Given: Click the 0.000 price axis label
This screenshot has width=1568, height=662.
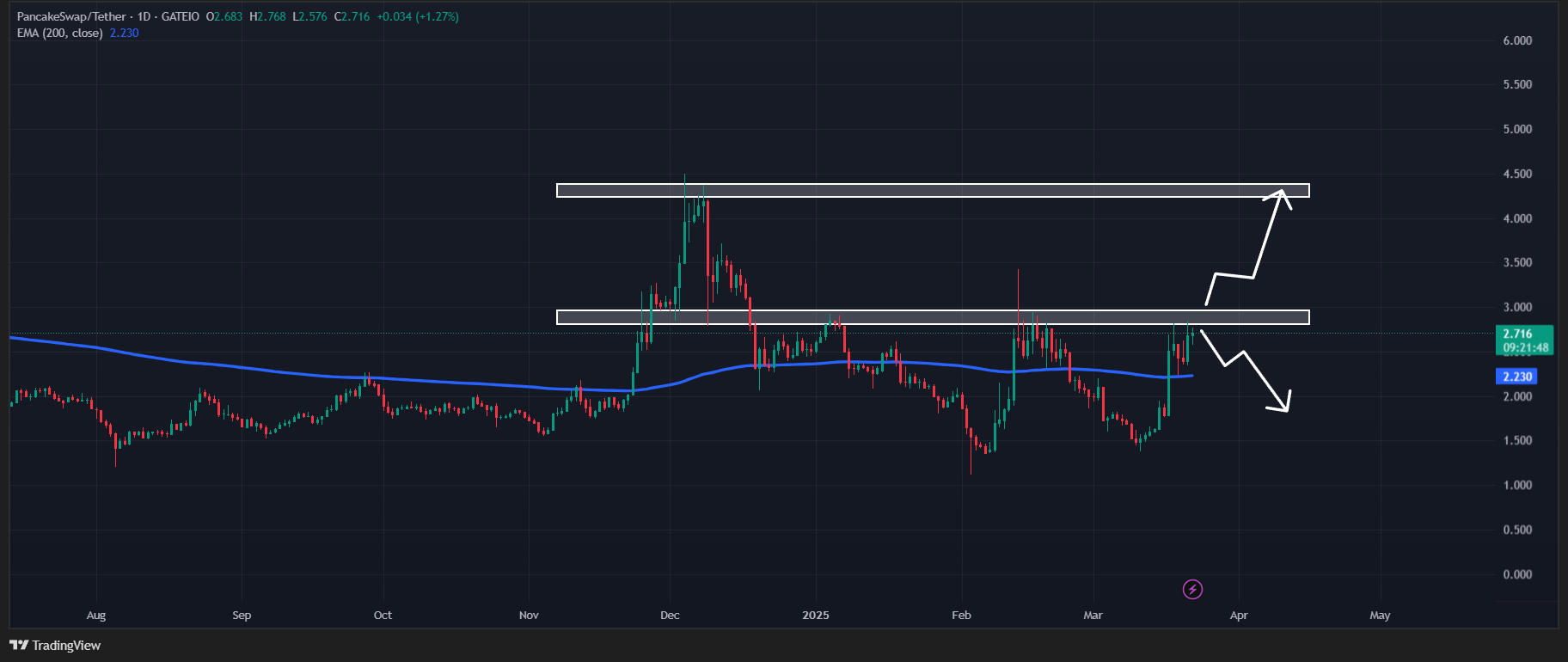Looking at the screenshot, I should (x=1517, y=574).
